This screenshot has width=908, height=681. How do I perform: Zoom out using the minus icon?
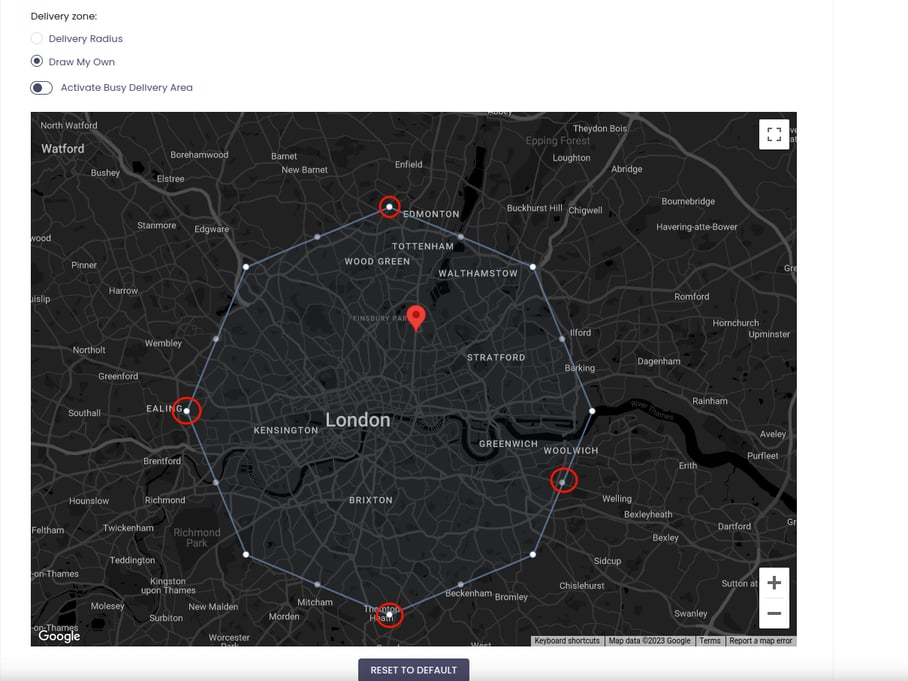[x=774, y=611]
